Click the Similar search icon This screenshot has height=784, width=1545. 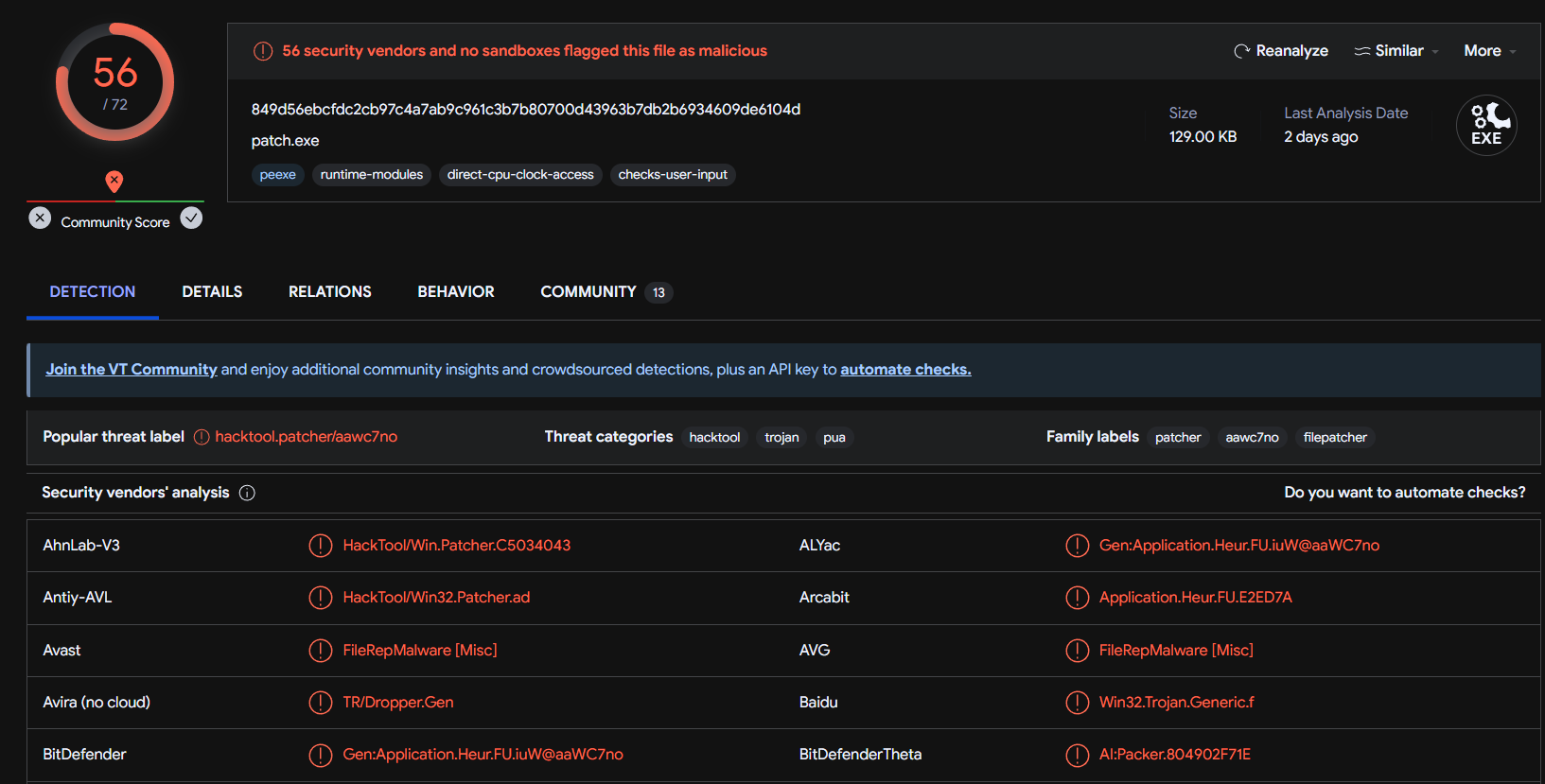[1362, 51]
